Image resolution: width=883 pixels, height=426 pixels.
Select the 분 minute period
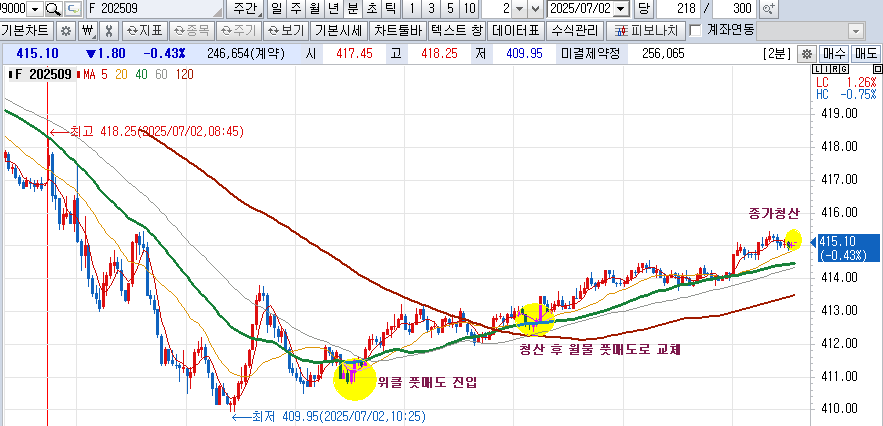352,8
